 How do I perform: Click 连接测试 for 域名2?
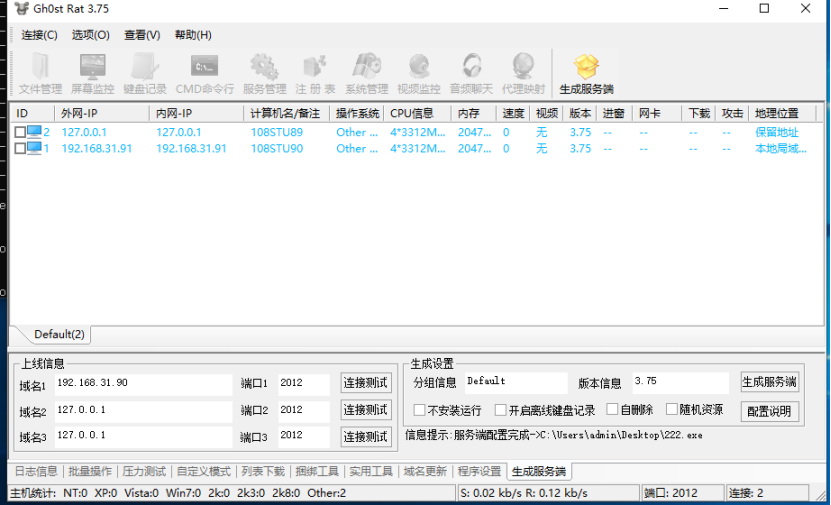366,410
